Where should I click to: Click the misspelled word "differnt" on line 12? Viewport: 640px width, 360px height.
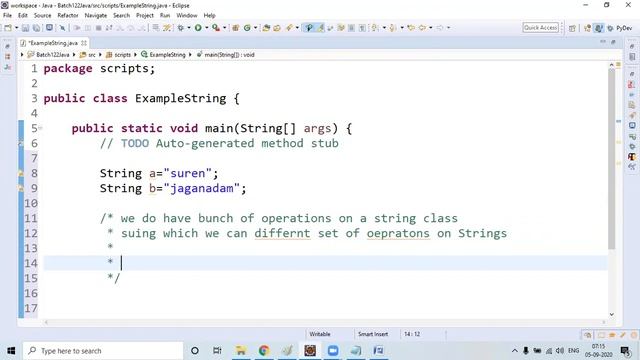(x=282, y=233)
